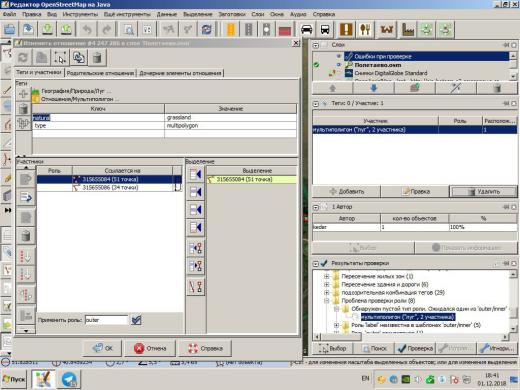Switch to Родительские отношения tab
520x390 pixels.
tap(100, 73)
